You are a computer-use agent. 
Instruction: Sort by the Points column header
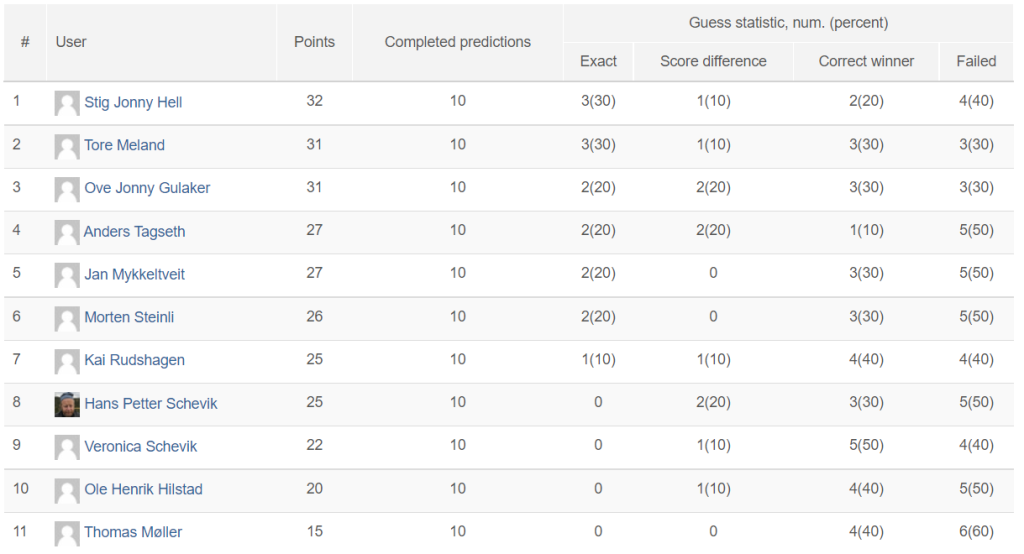tap(314, 42)
